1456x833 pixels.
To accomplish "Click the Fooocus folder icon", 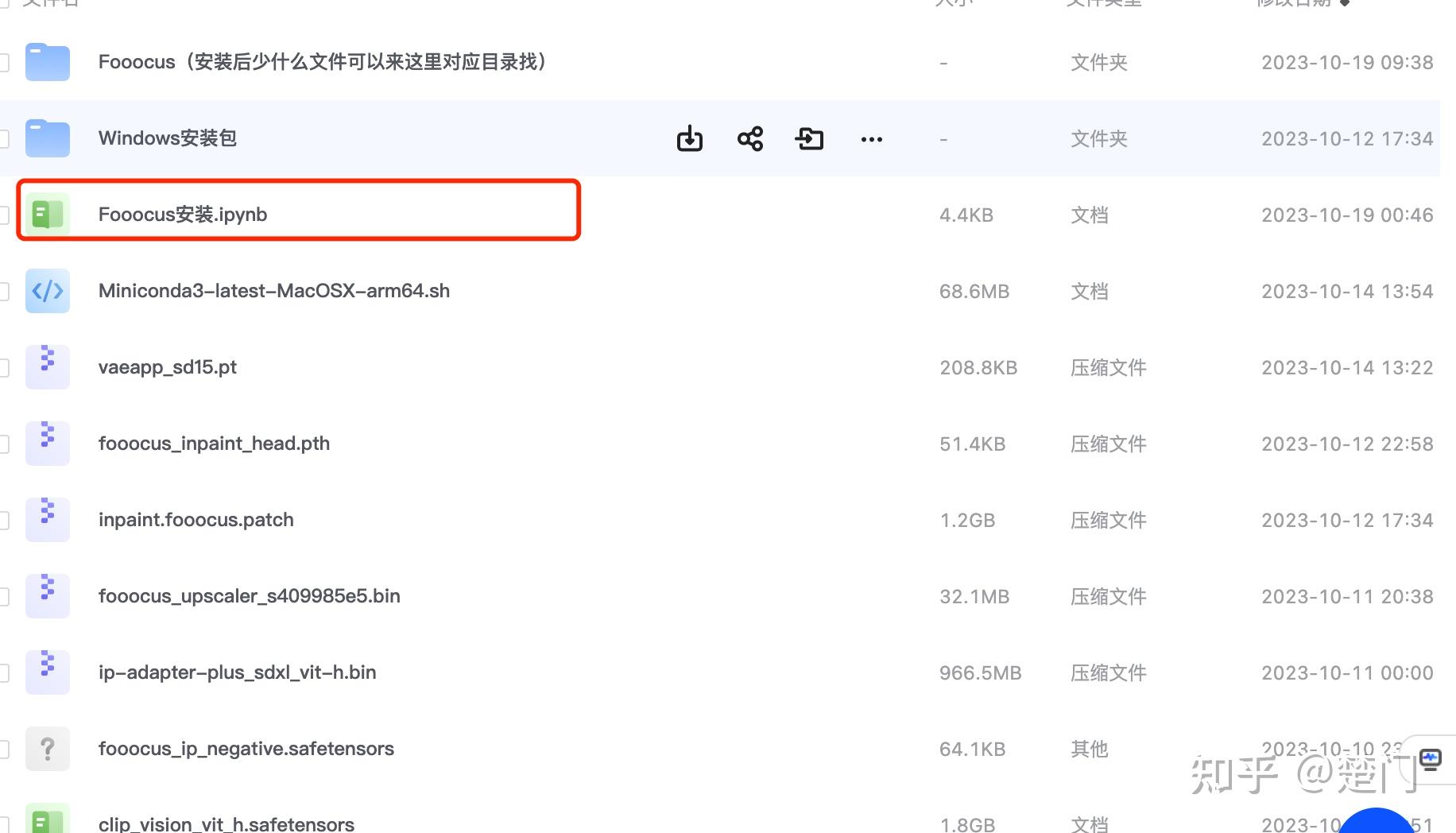I will point(48,62).
